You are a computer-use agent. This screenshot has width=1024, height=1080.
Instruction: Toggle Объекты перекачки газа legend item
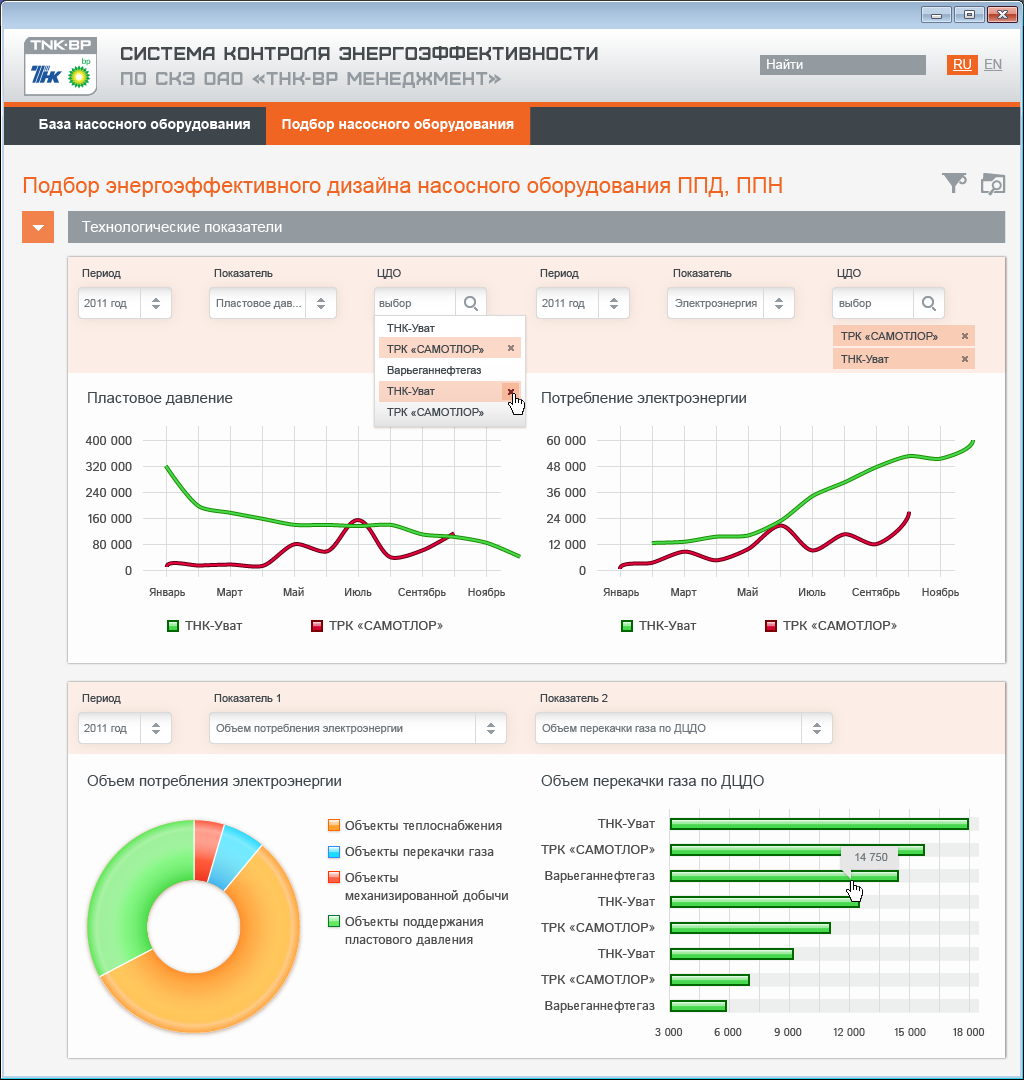point(411,851)
